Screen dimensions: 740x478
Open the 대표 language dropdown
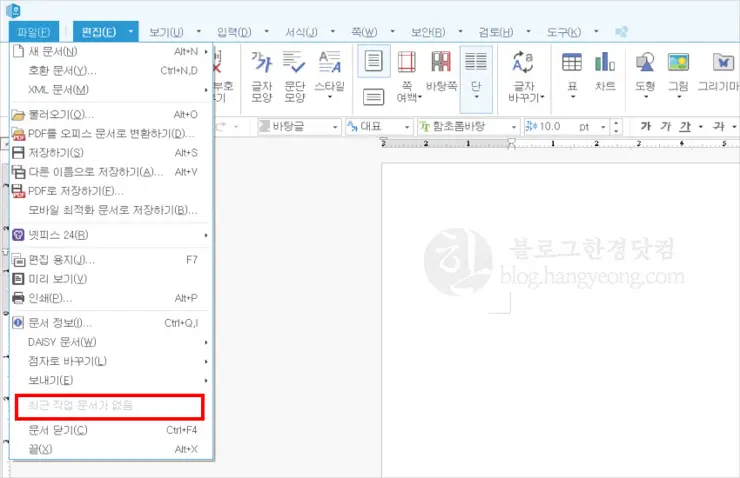(379, 126)
